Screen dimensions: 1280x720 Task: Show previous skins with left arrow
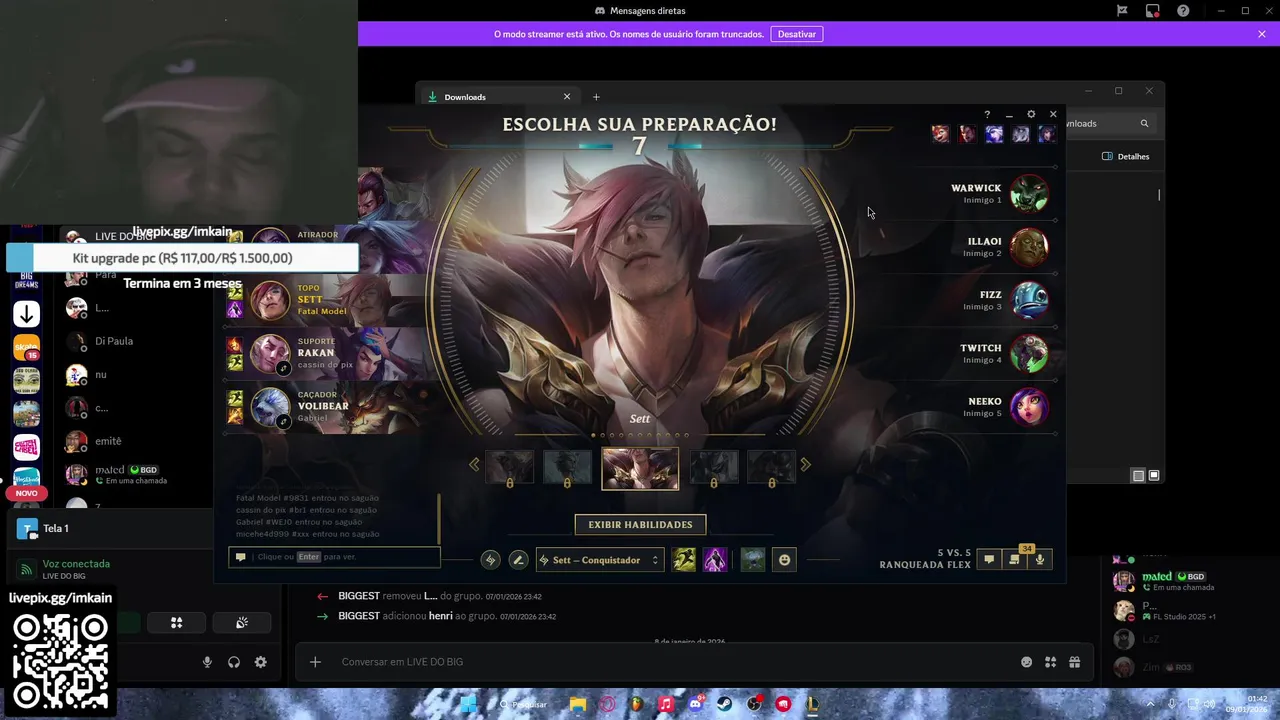(474, 464)
